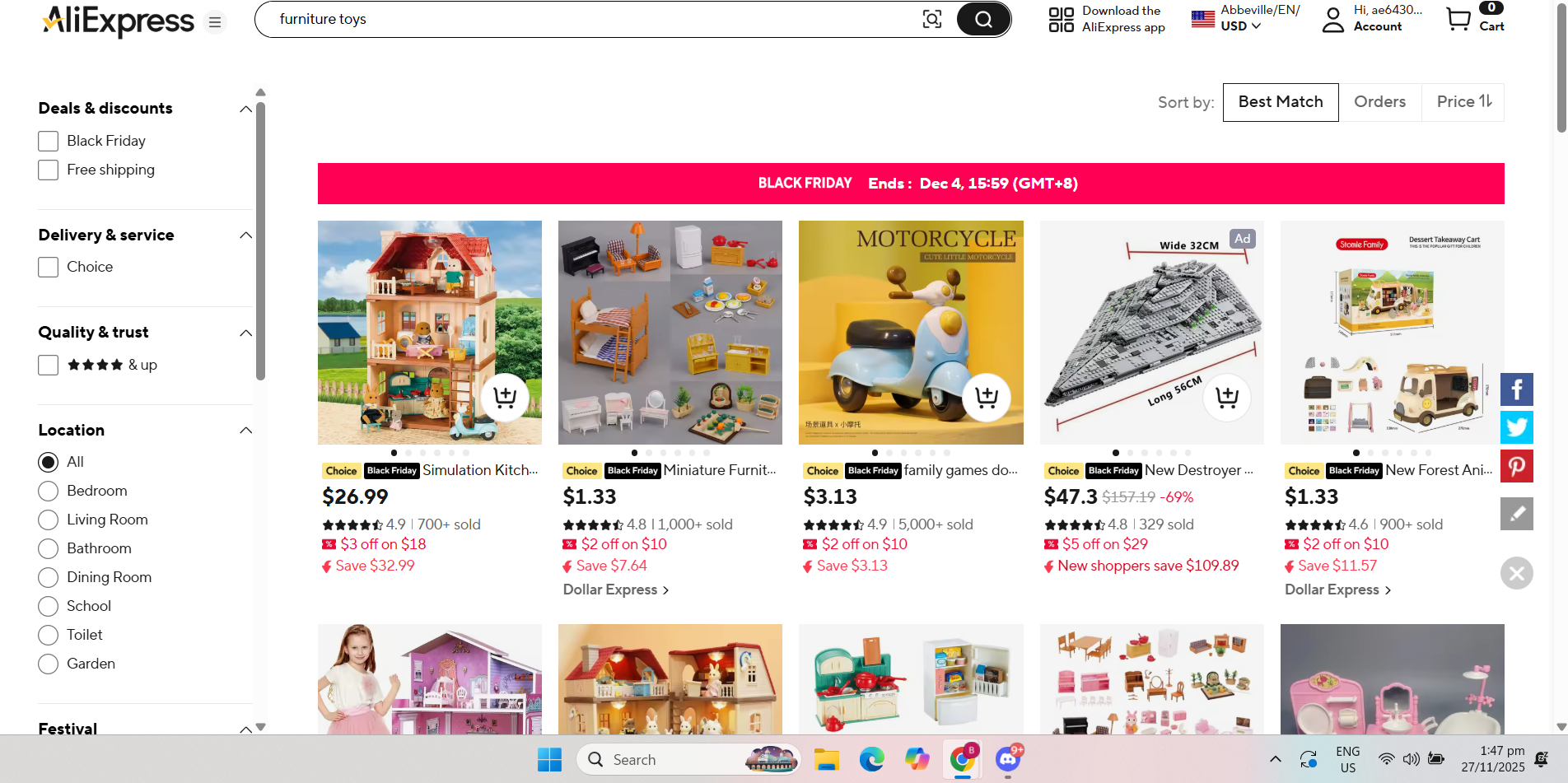This screenshot has width=1568, height=783.
Task: Sort results by Price
Action: pos(1463,102)
